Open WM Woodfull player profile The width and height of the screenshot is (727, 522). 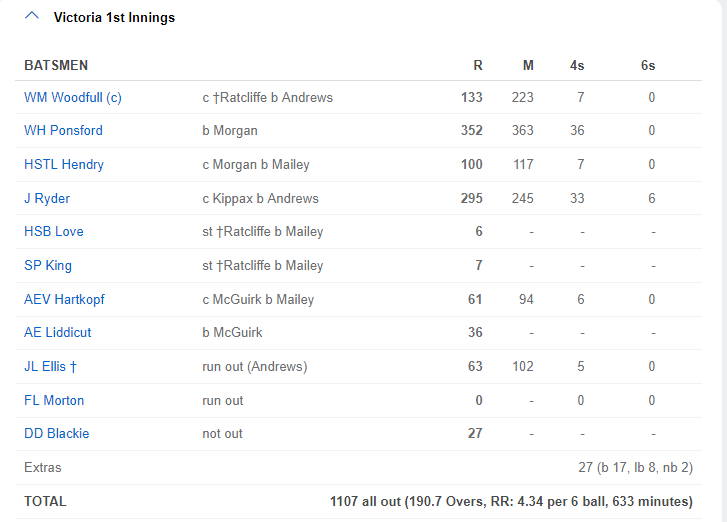tap(73, 97)
